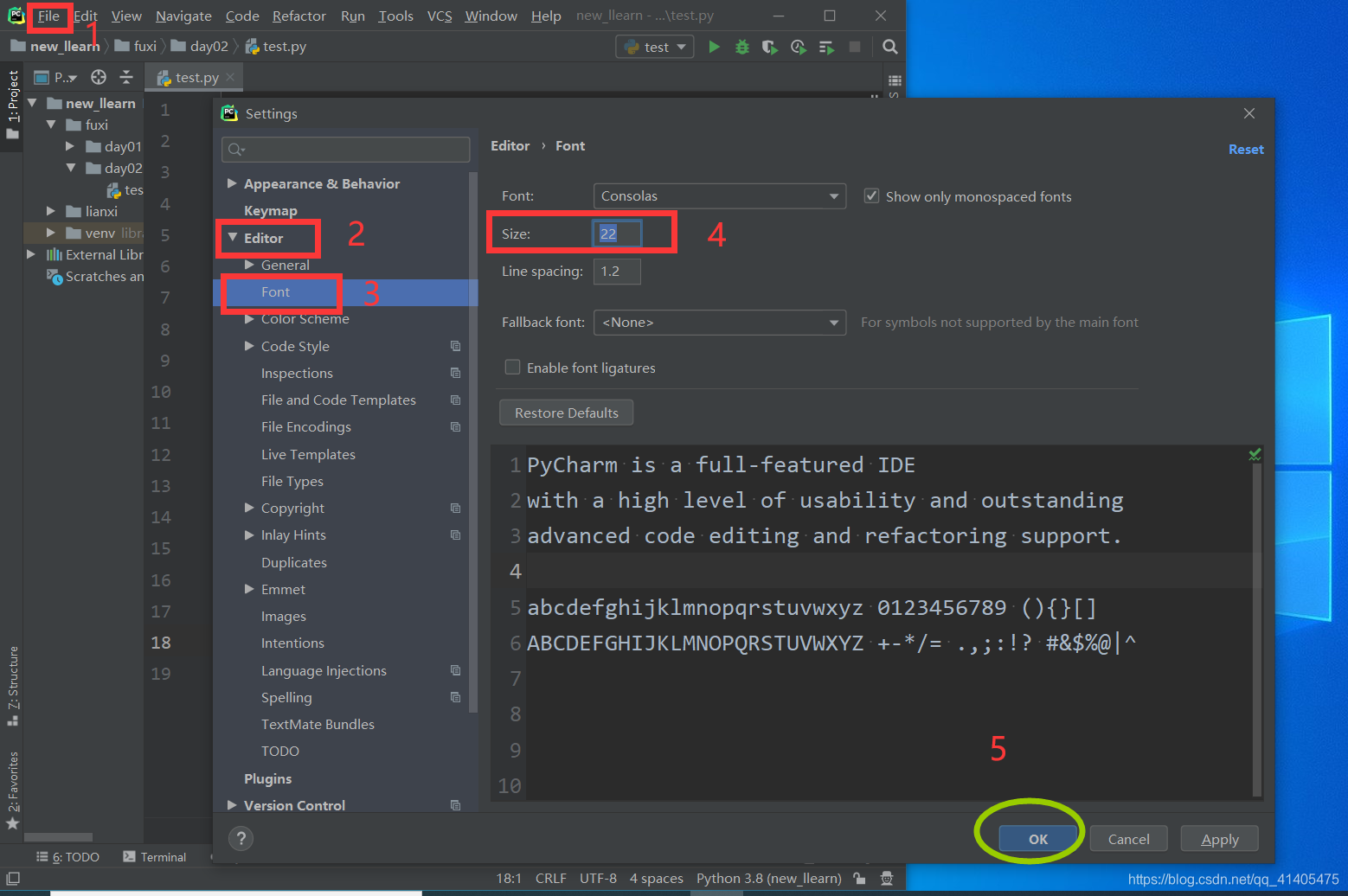
Task: Click Cancel in Settings dialog
Action: (1128, 839)
